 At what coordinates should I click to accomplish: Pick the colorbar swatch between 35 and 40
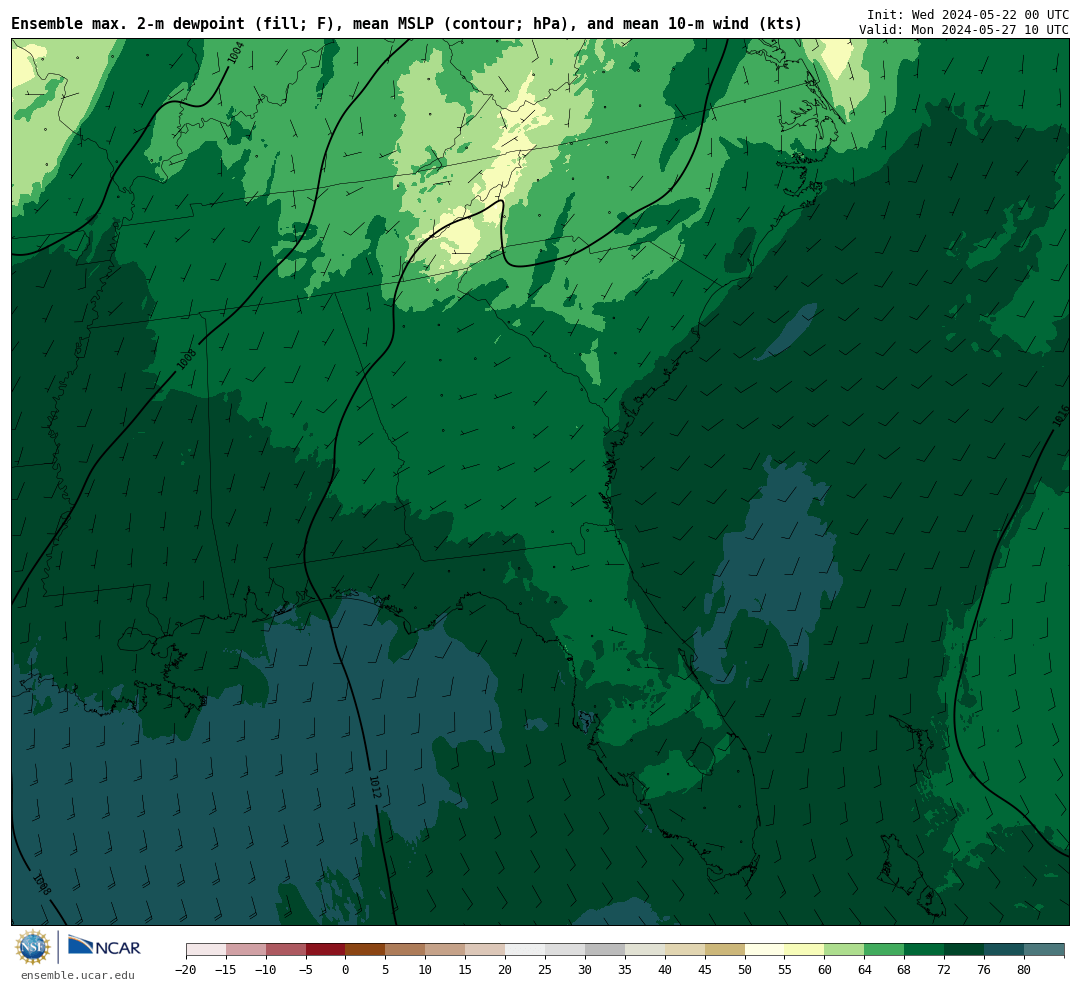[x=645, y=950]
